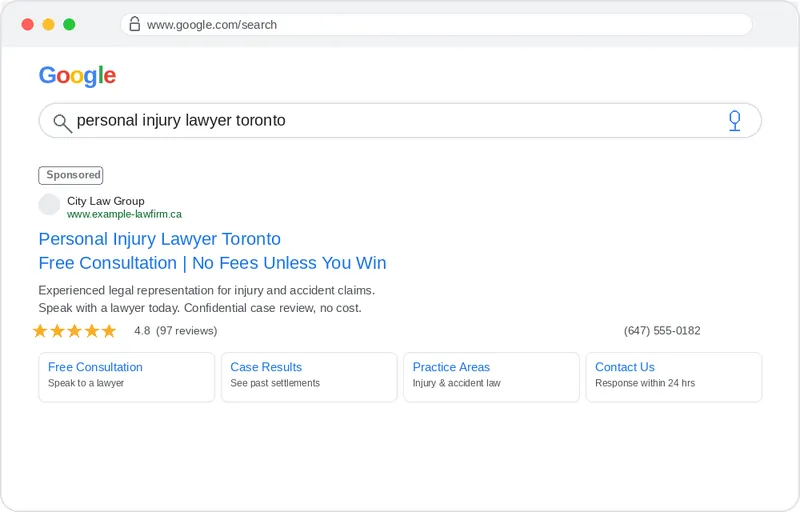
Task: Click 'See past settlements' subtitle text
Action: point(275,383)
